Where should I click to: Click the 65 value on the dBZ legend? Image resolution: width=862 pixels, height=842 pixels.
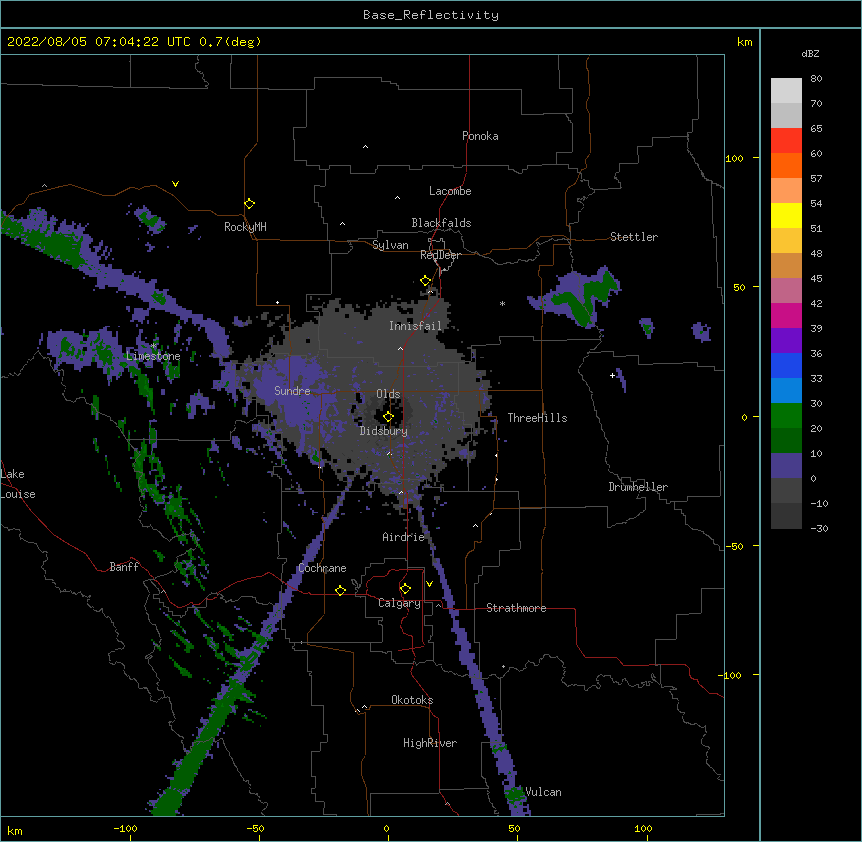(x=816, y=128)
